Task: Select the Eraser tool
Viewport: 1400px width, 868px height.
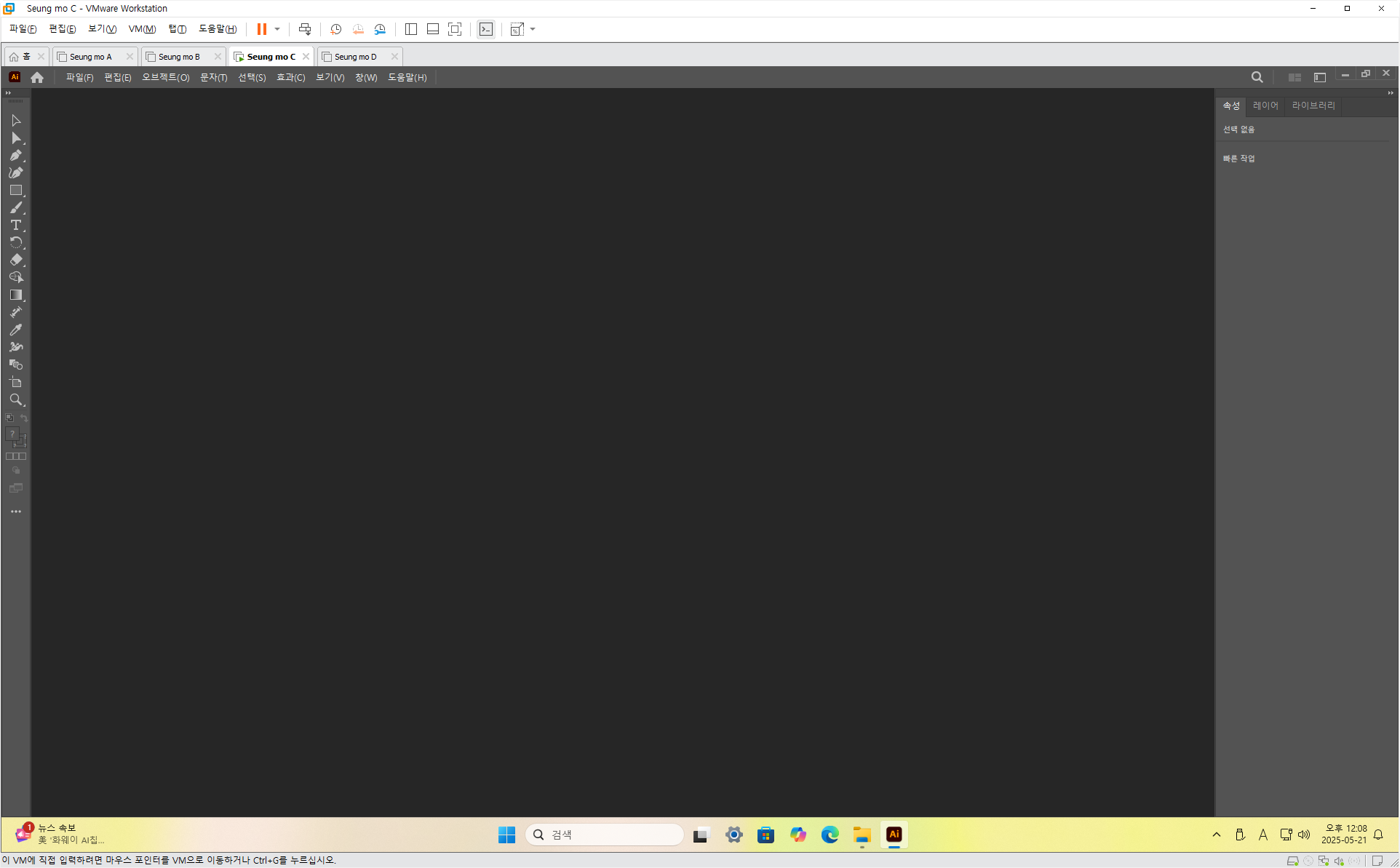Action: click(15, 260)
